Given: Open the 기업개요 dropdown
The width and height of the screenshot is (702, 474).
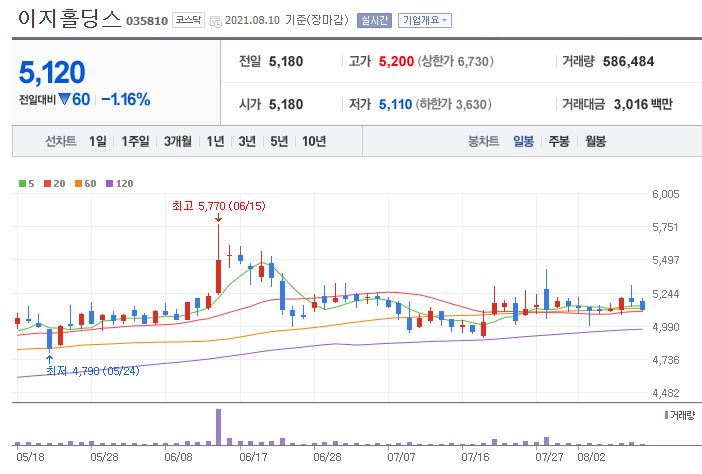Looking at the screenshot, I should (424, 21).
